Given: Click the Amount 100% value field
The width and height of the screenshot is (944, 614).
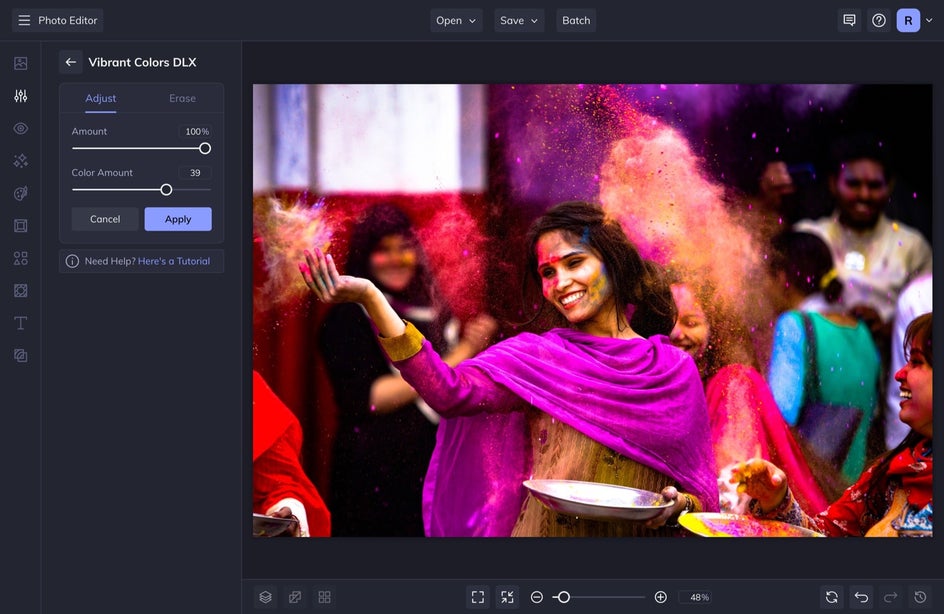Looking at the screenshot, I should (195, 131).
